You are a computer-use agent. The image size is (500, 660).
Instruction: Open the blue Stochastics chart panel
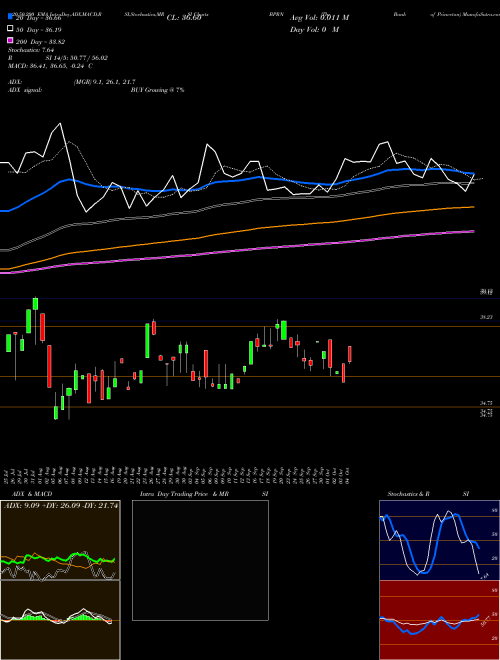point(439,540)
